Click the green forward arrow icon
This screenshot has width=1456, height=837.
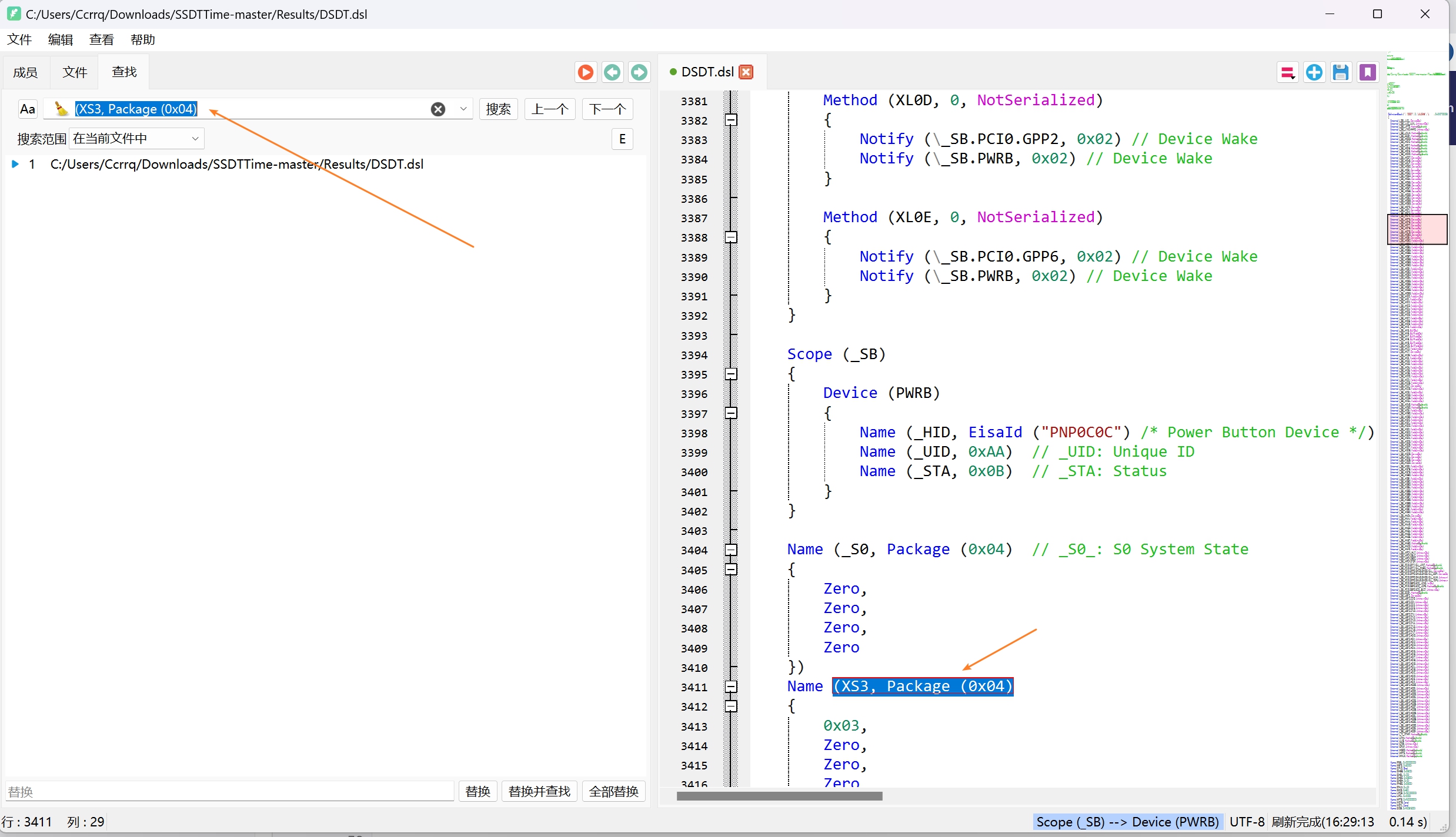coord(639,72)
